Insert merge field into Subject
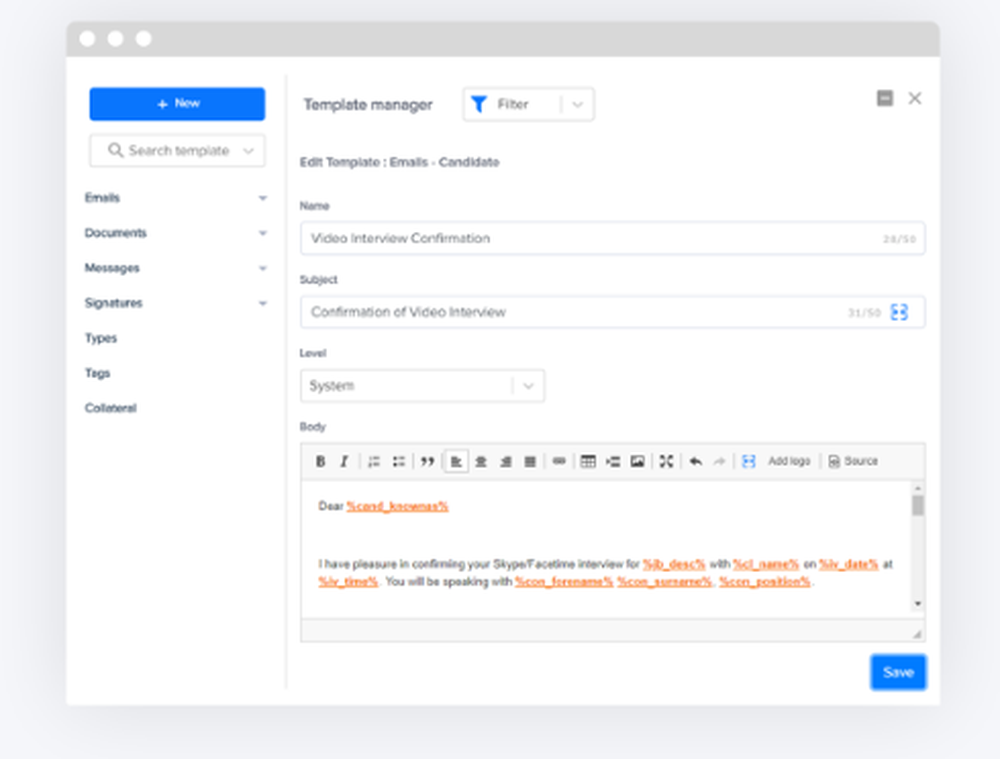Image resolution: width=1000 pixels, height=759 pixels. pos(899,312)
